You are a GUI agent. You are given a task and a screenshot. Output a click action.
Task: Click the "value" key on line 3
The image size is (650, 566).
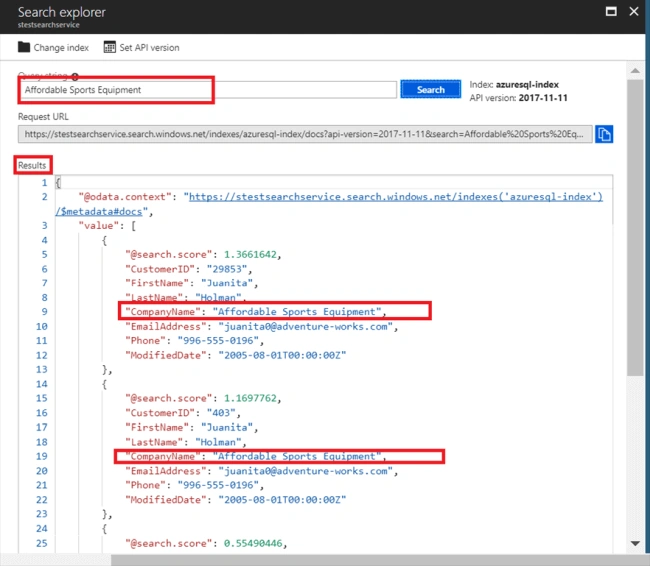tap(99, 226)
